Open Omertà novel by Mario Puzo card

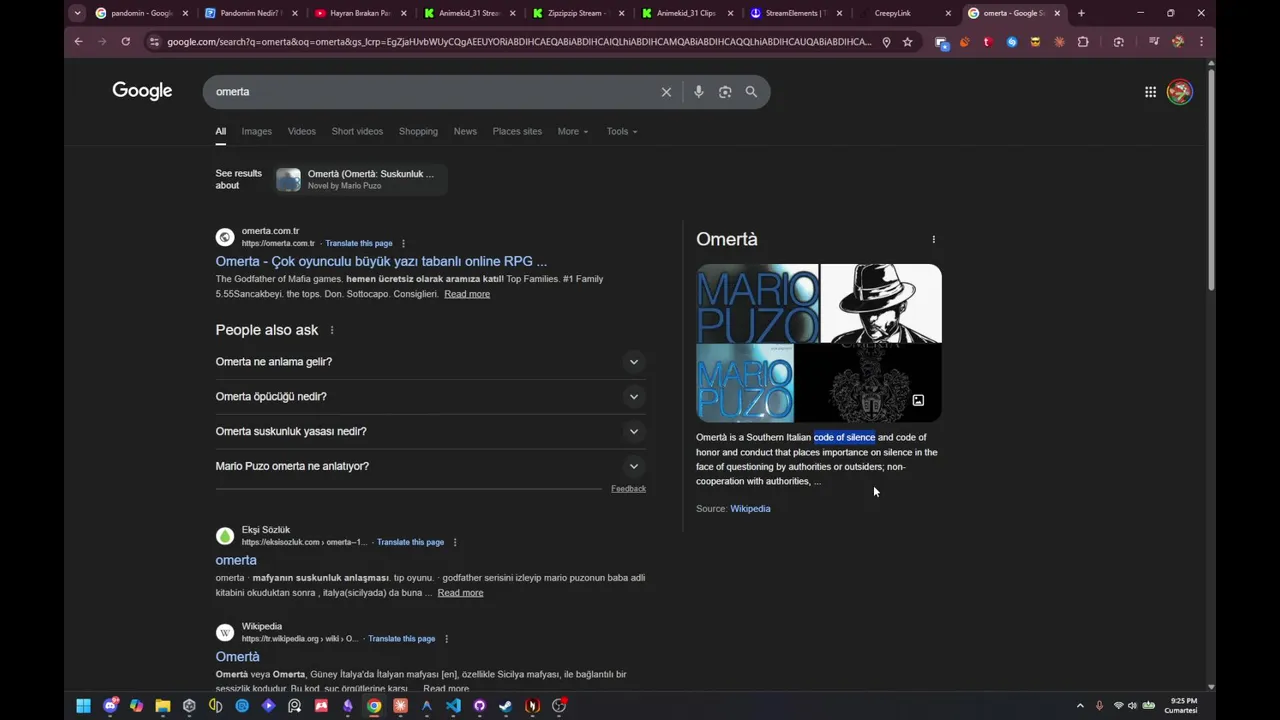(361, 179)
